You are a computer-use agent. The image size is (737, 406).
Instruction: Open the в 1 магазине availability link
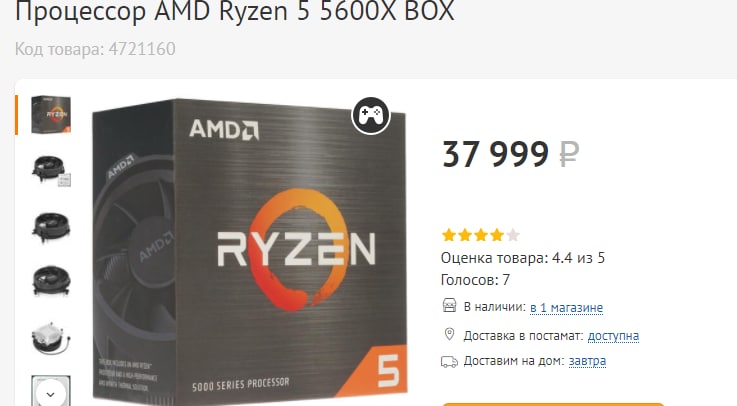tap(566, 308)
